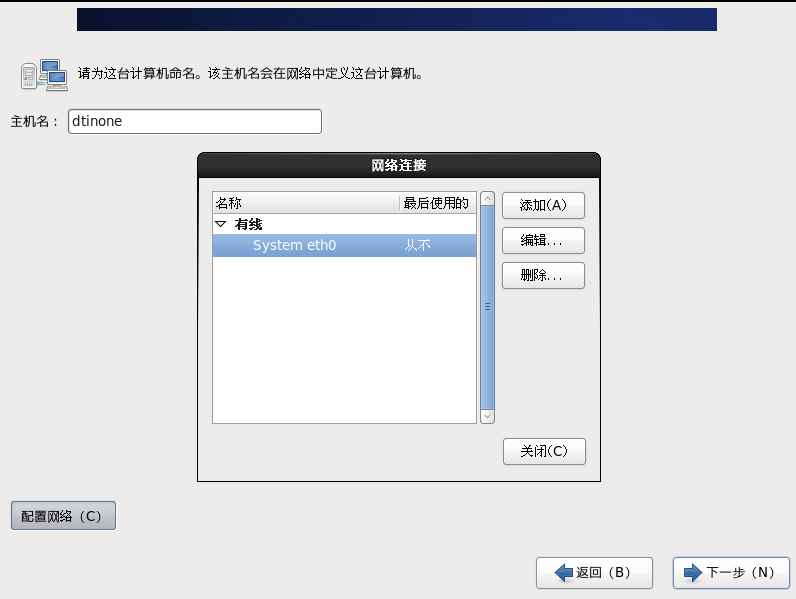Click the scrollbar up arrow in connection list
Screen dimensions: 796x599
487,198
